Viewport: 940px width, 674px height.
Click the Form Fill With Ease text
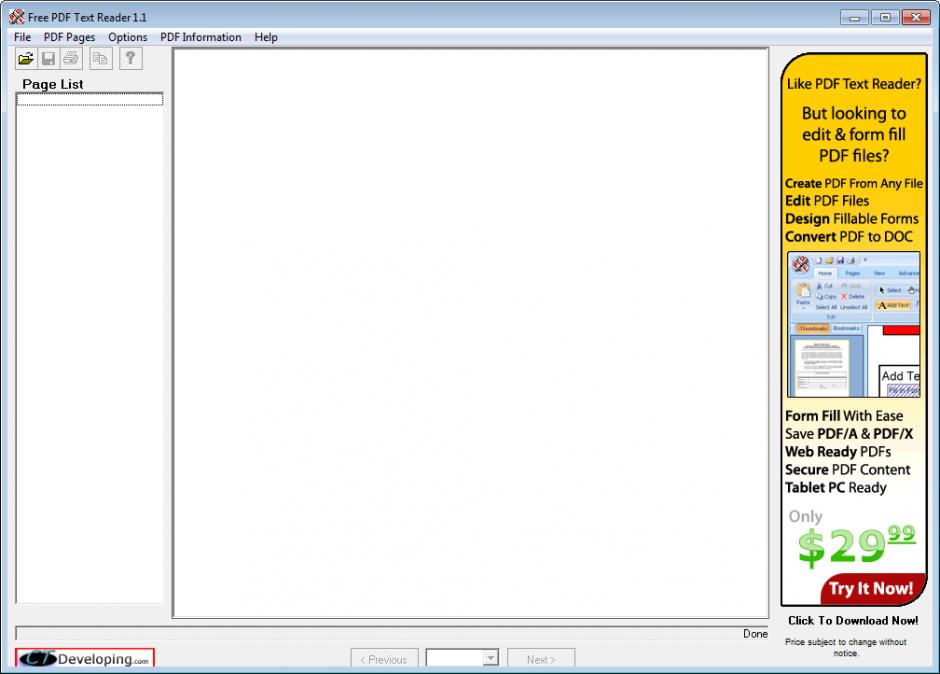pos(844,416)
